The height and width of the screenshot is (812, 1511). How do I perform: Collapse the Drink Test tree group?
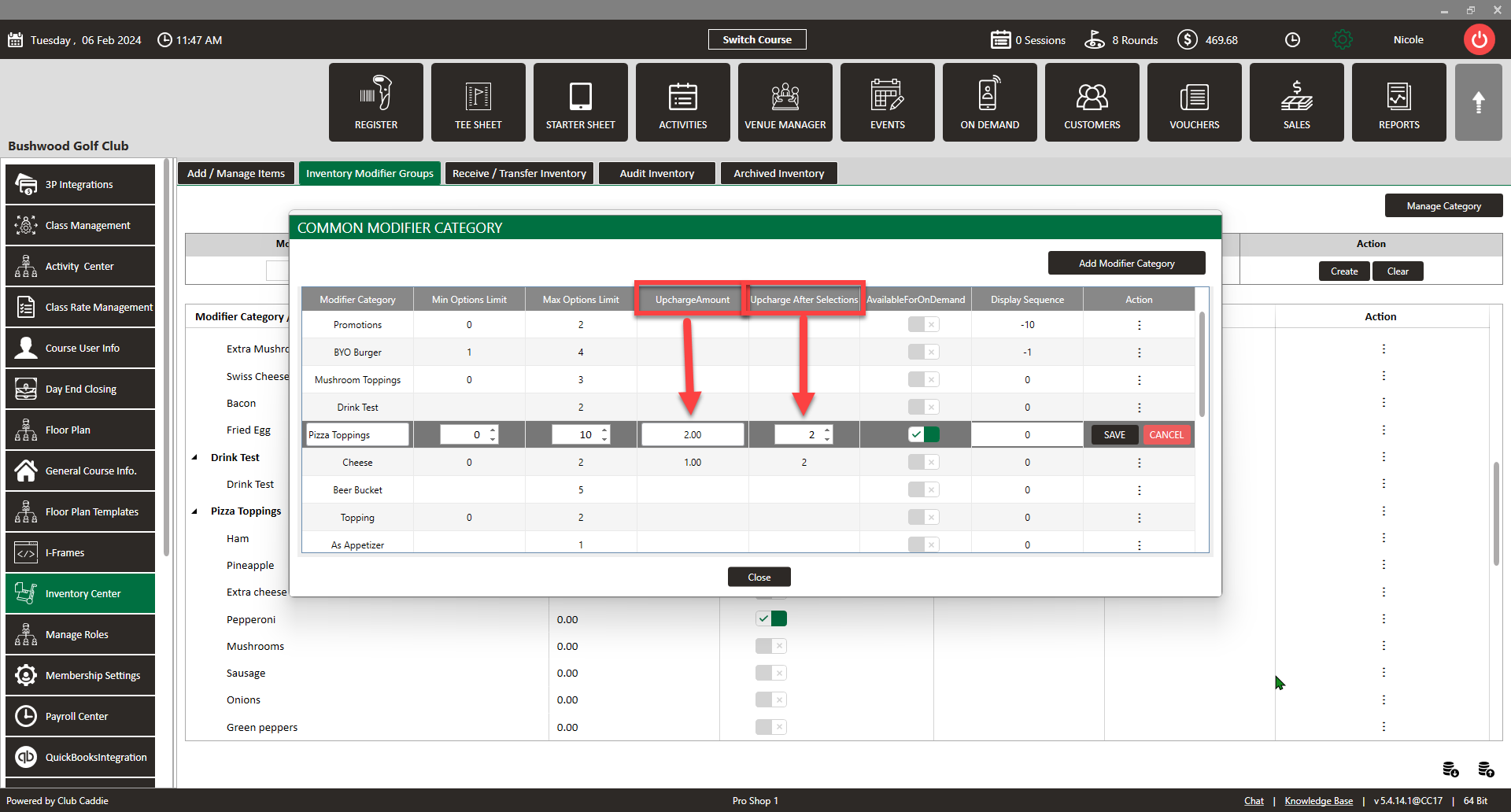pos(195,457)
